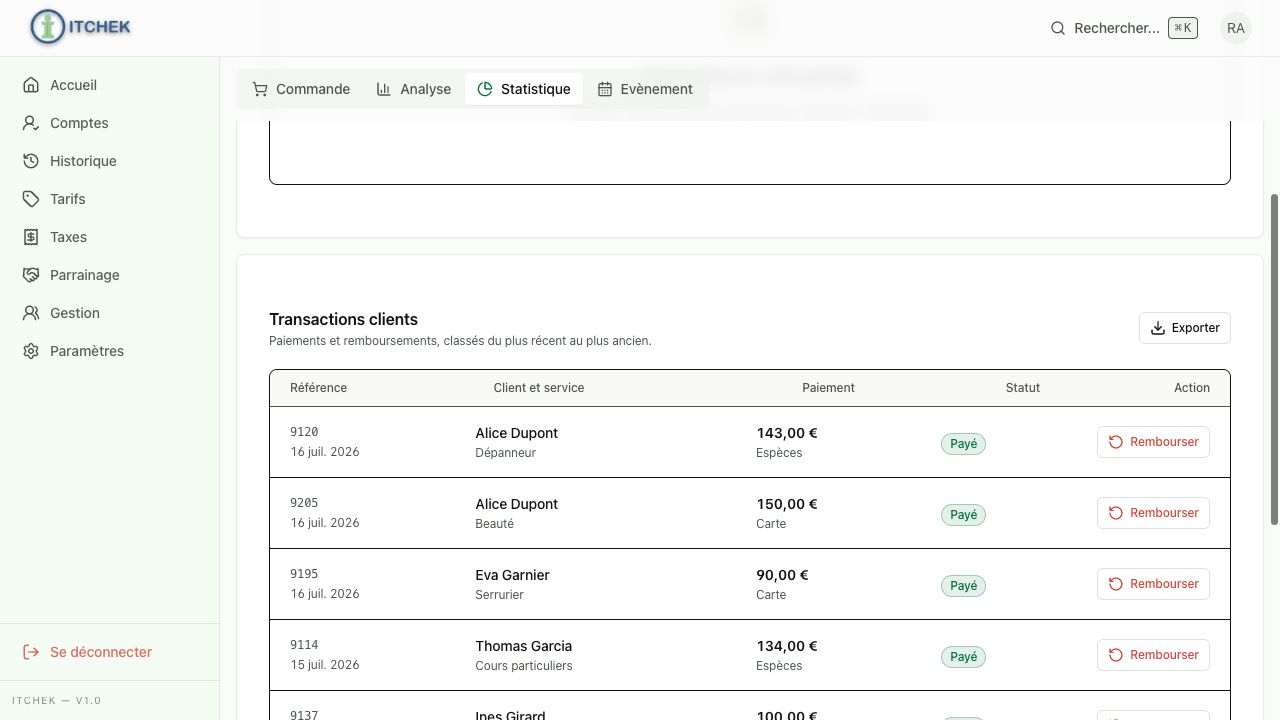1280x720 pixels.
Task: Click amount 90,00 €
Action: [x=782, y=575]
